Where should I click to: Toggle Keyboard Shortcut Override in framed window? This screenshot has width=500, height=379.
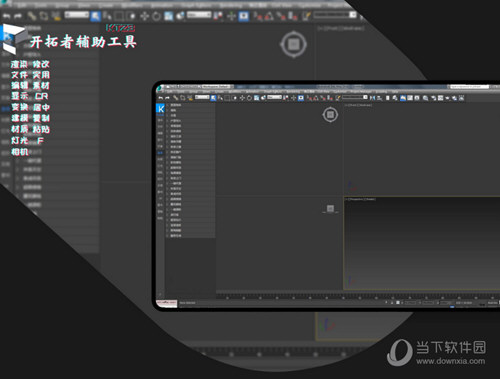301,98
